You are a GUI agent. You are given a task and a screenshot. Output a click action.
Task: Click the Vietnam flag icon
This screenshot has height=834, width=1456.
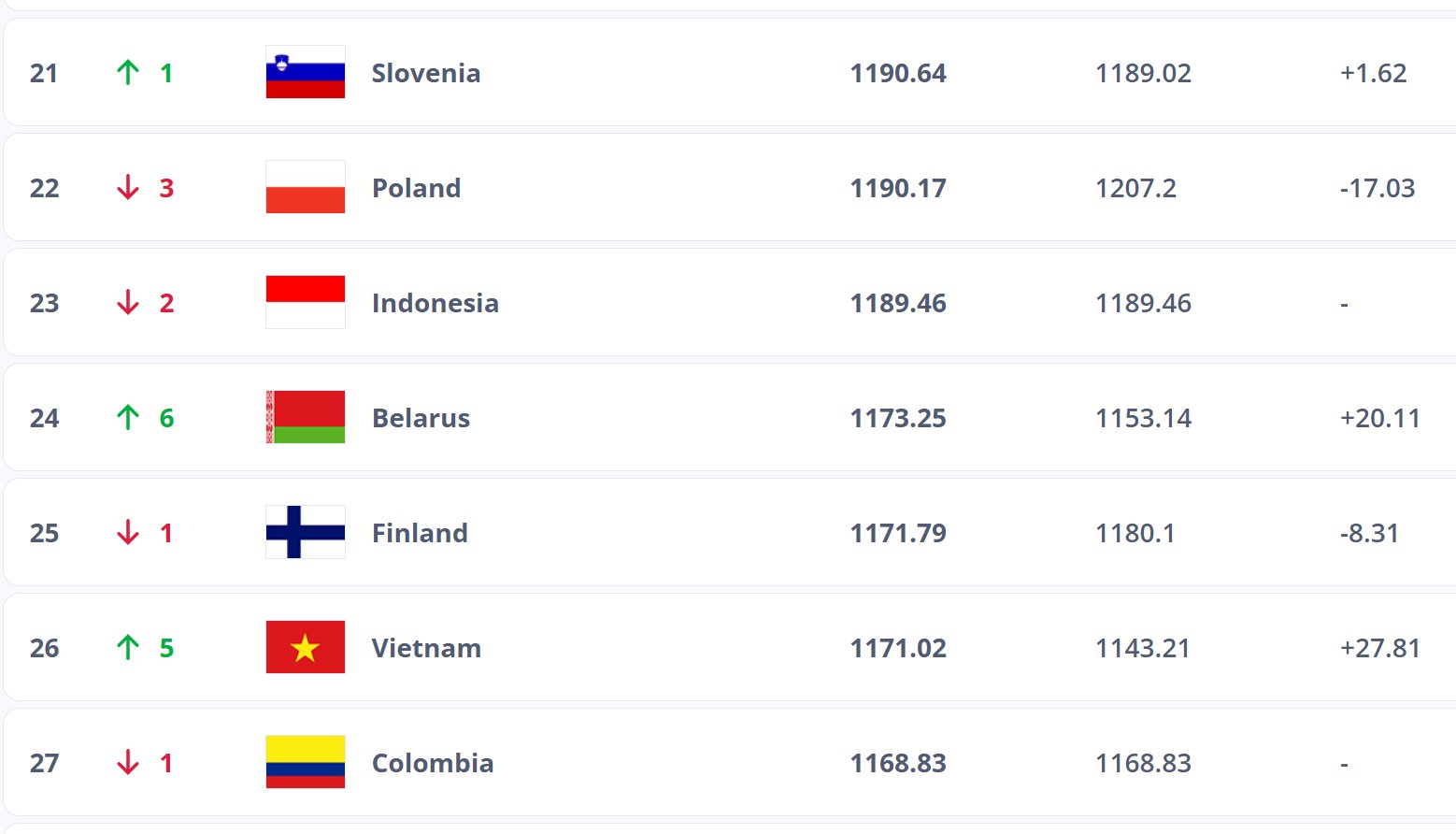tap(306, 647)
